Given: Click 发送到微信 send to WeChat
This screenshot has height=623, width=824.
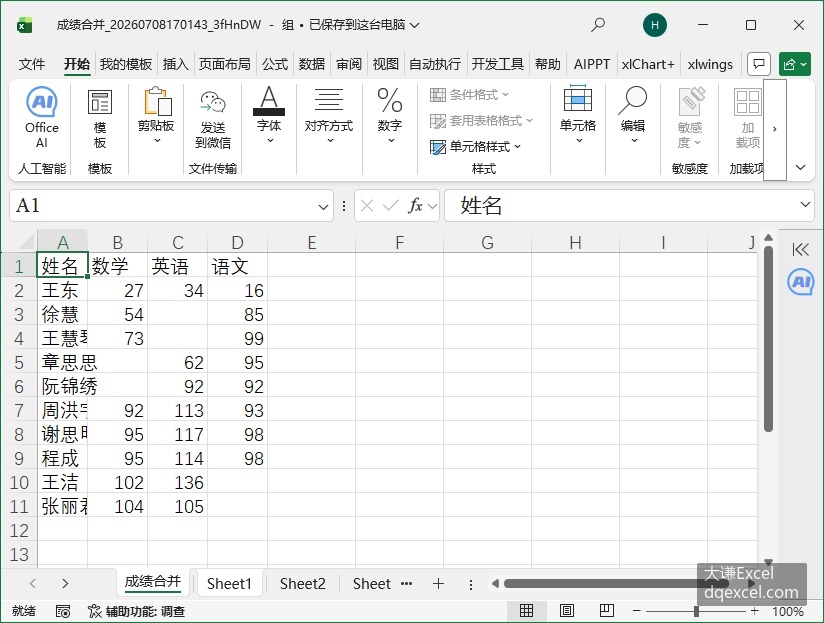Looking at the screenshot, I should point(213,120).
